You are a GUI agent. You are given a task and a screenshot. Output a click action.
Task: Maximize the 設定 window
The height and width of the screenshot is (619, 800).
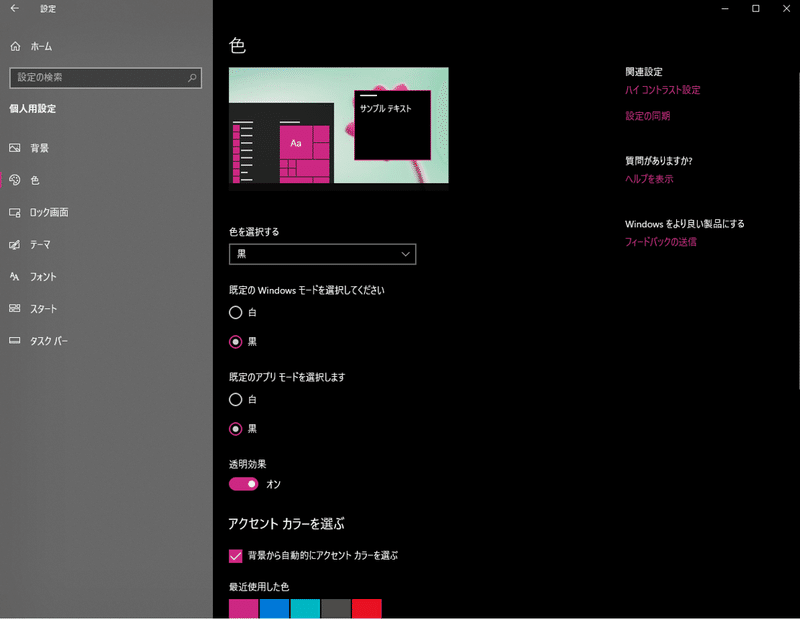tap(756, 8)
